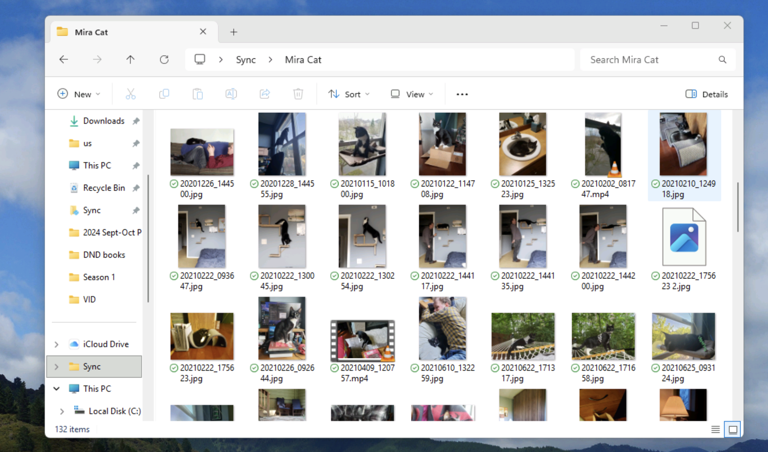Click the Delete trash icon

(298, 94)
